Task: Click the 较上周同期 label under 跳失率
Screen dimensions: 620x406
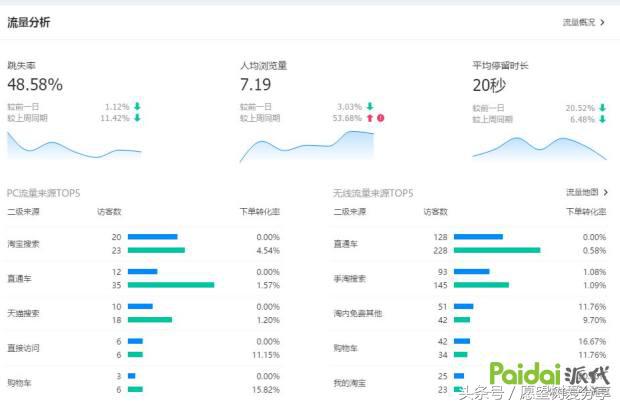Action: point(27,118)
